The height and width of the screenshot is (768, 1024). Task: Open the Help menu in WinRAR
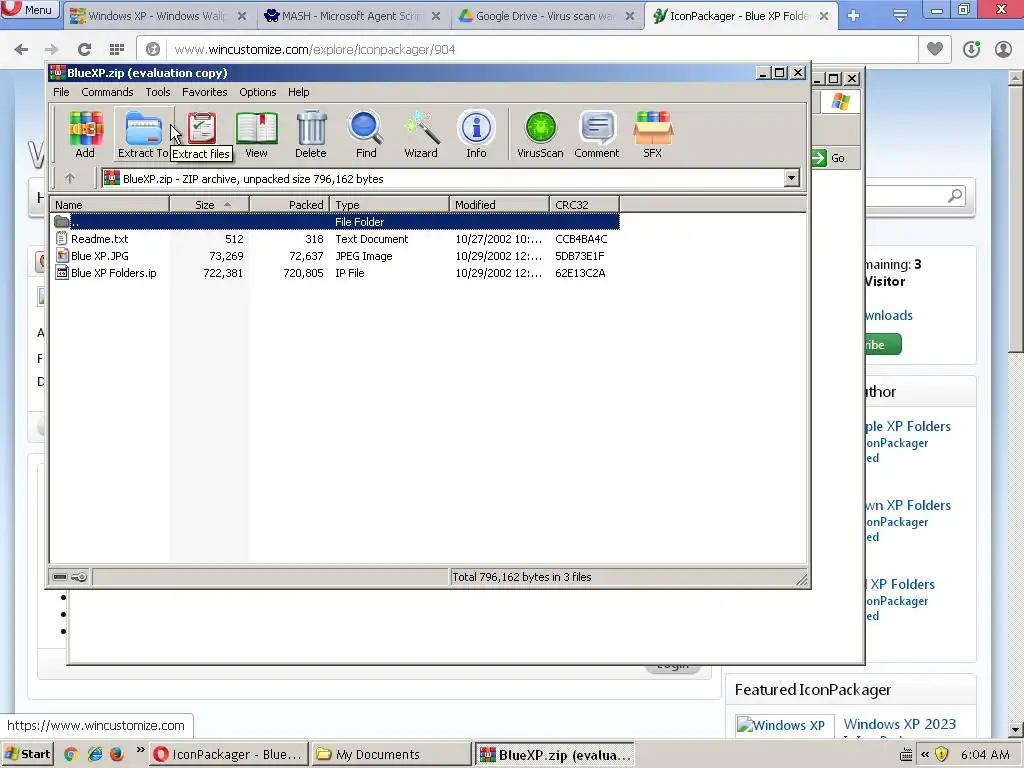pos(298,92)
